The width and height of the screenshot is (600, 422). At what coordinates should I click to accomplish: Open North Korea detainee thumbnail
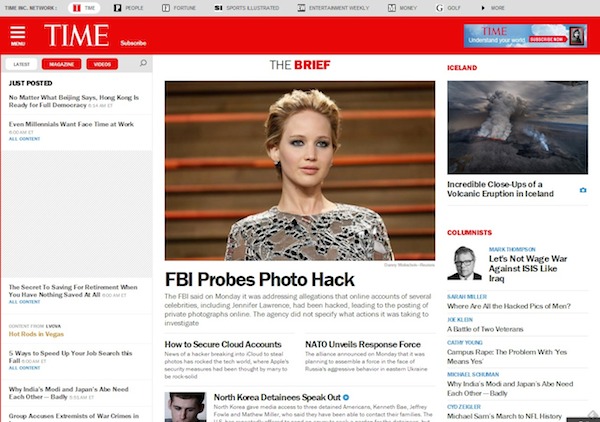click(x=185, y=407)
